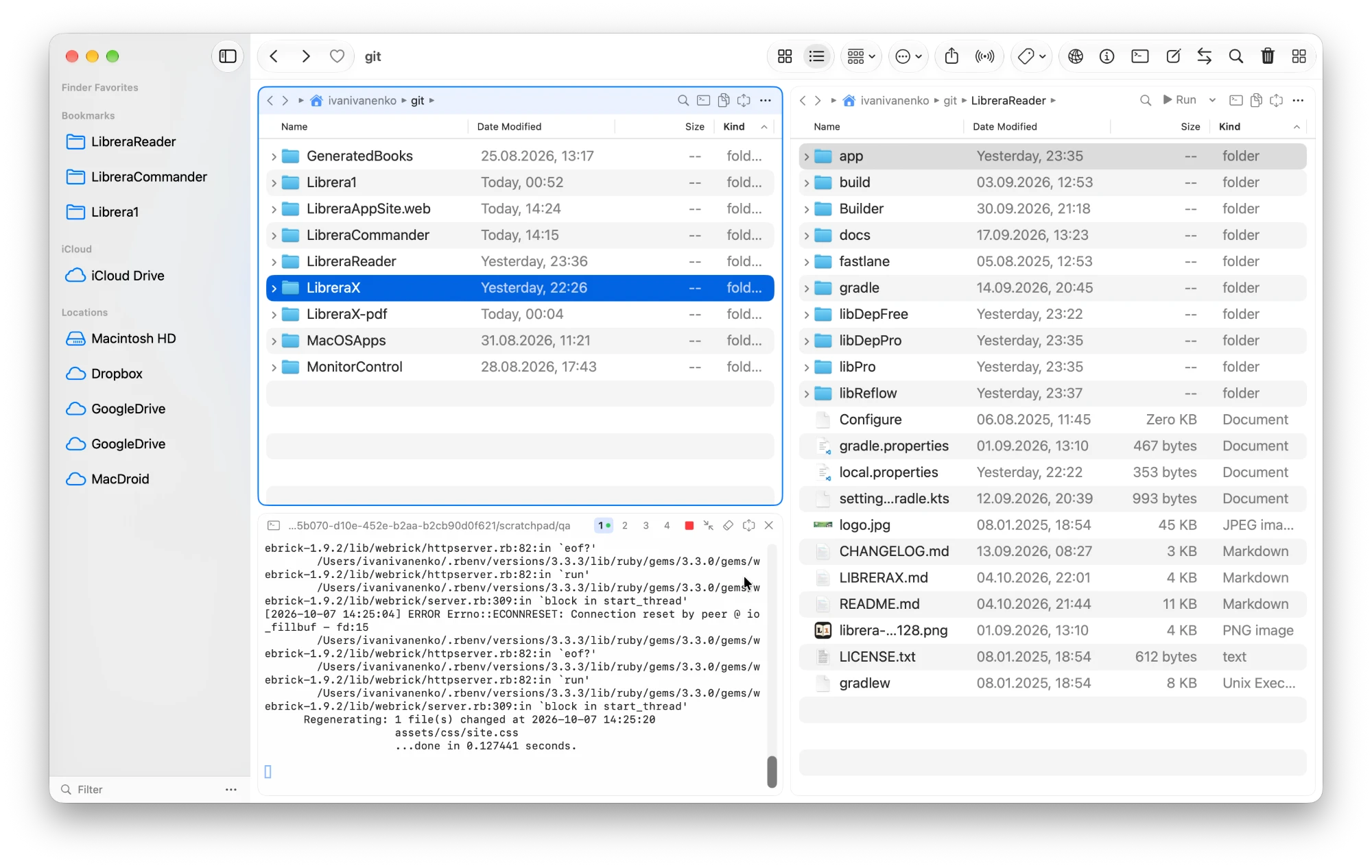Switch to terminal tab 4

(x=667, y=525)
